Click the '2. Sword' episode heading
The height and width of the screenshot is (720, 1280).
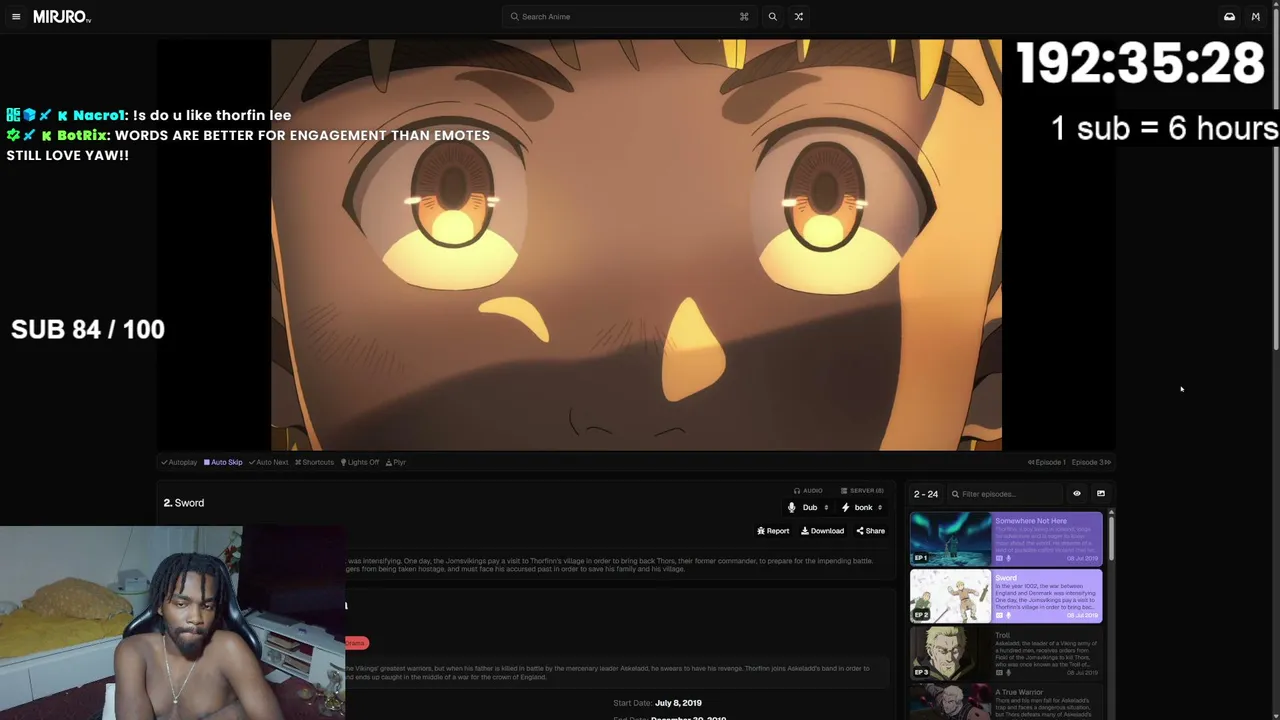(x=184, y=503)
